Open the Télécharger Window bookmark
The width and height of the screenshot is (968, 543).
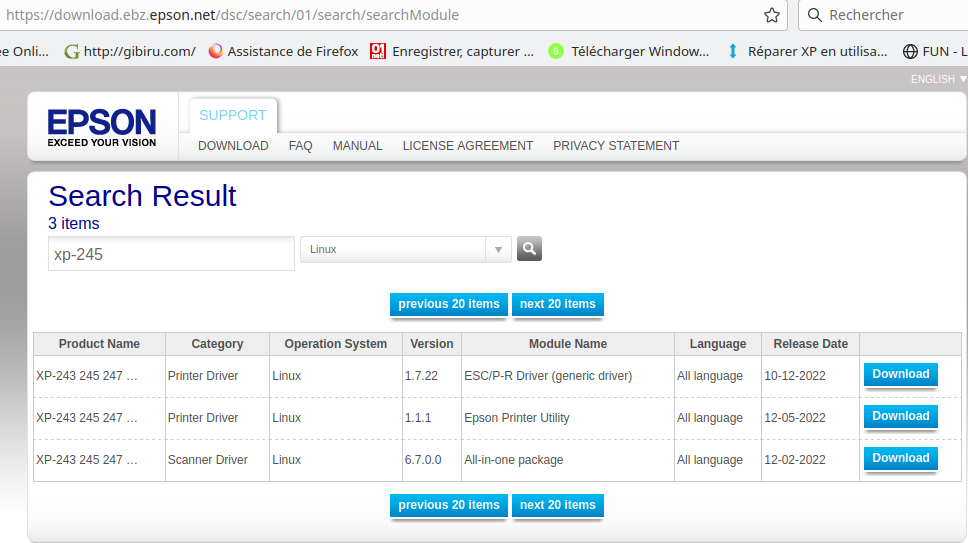pos(628,51)
